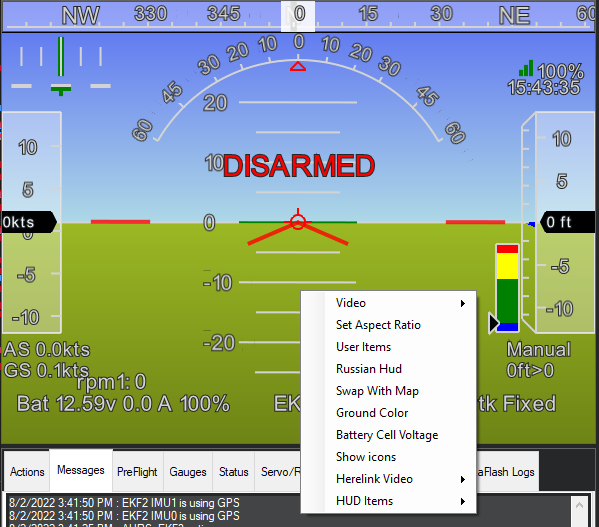This screenshot has height=527, width=599.
Task: Click the rtk Fixed GPS status text
Action: pos(516,404)
